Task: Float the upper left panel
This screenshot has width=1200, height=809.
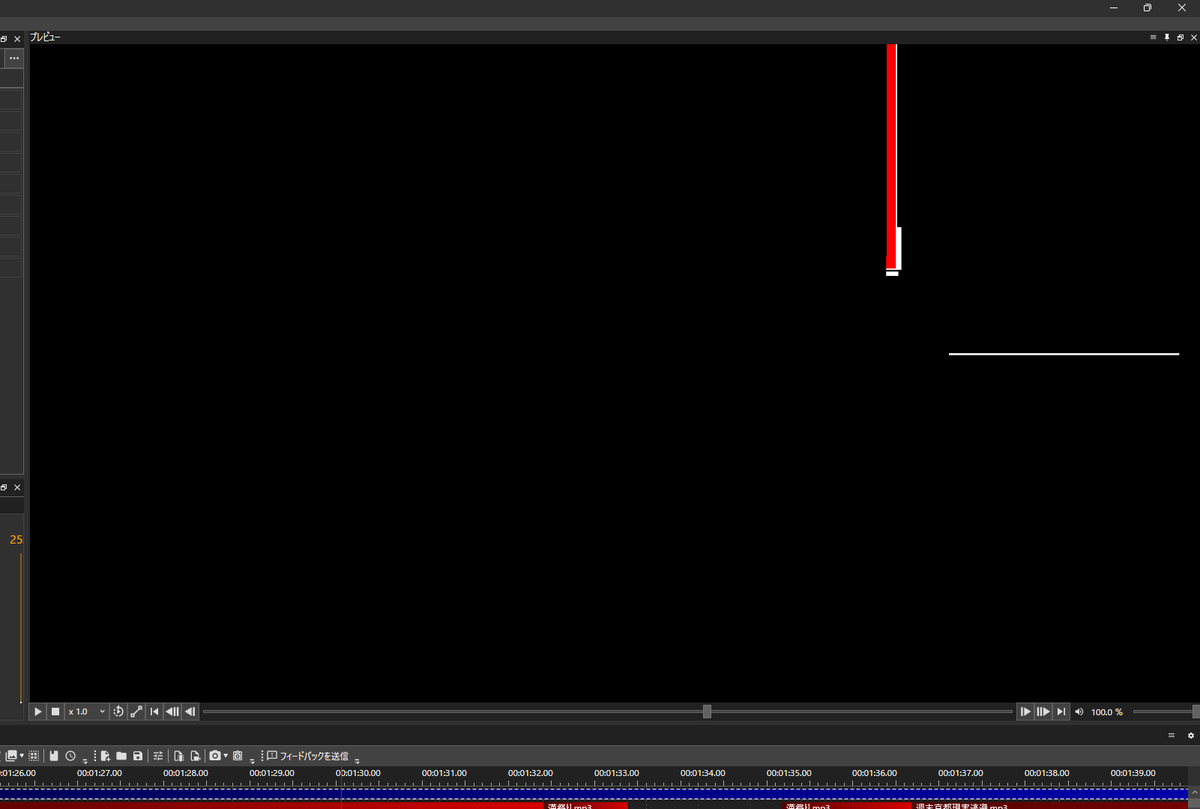Action: point(4,38)
